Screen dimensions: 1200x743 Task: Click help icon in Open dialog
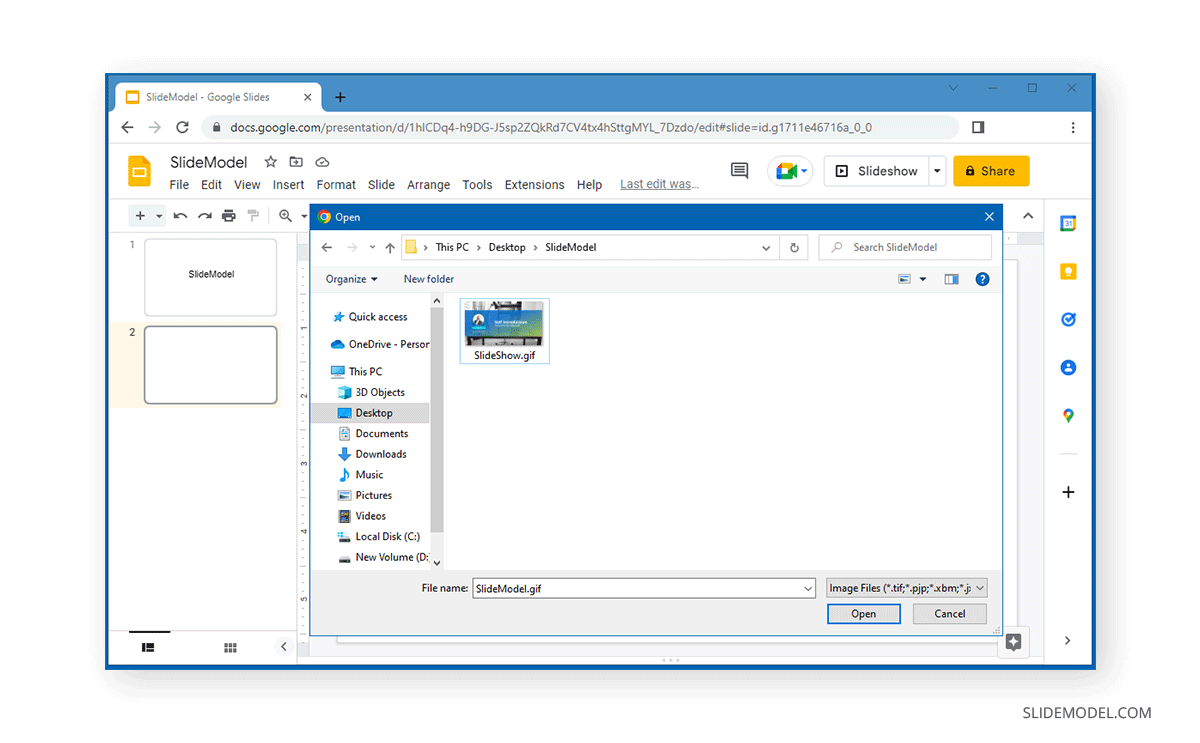(982, 279)
